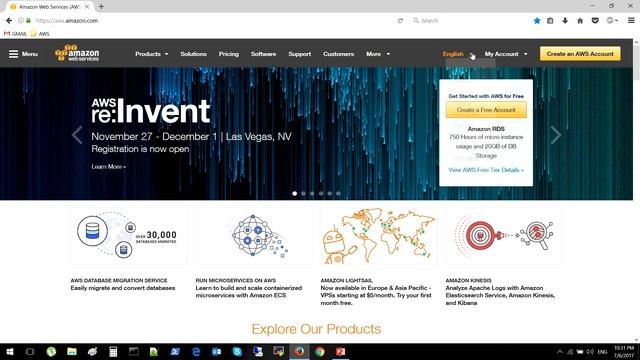Open the GMAIL bookmark

click(16, 33)
